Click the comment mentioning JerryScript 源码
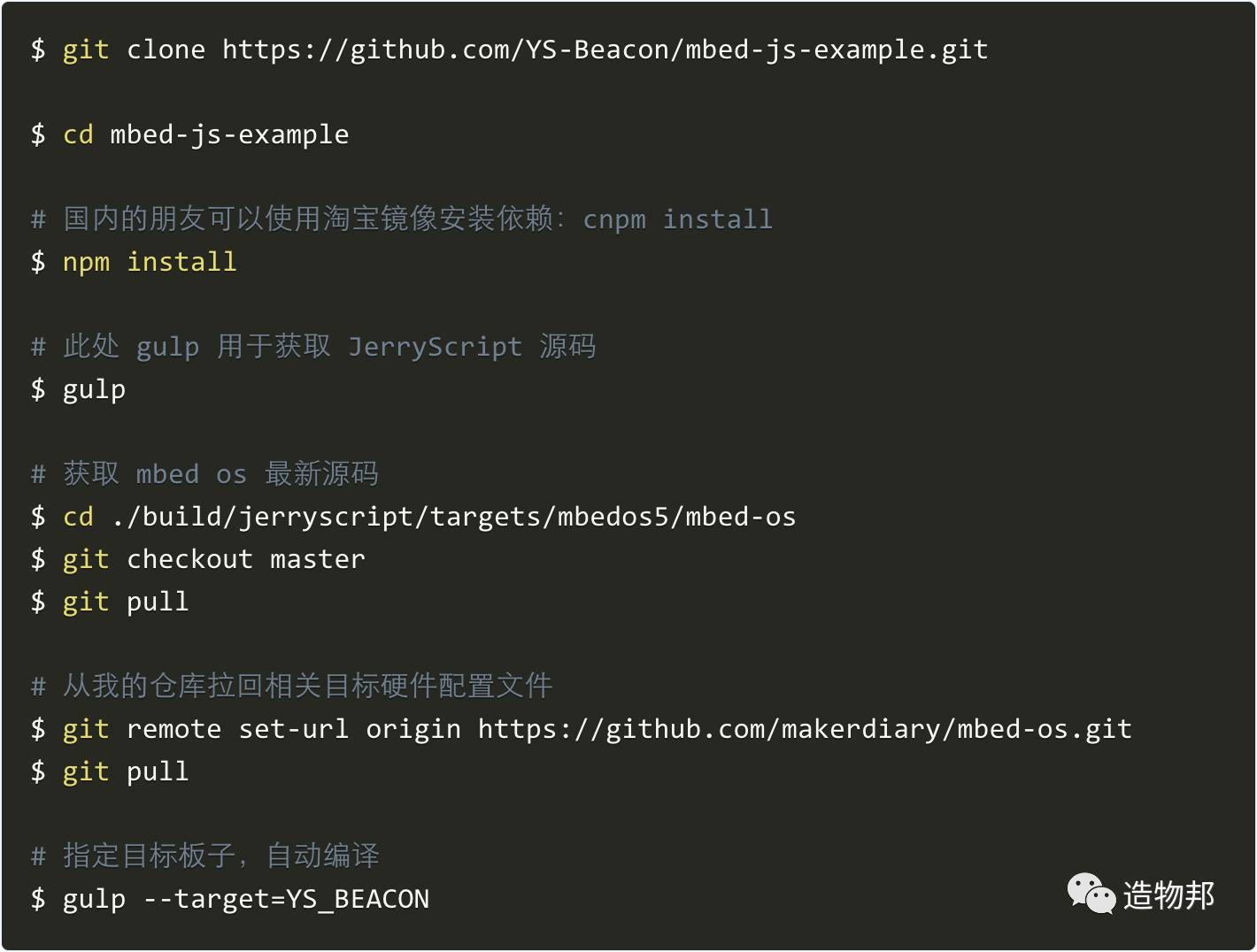Image resolution: width=1257 pixels, height=952 pixels. (x=313, y=346)
